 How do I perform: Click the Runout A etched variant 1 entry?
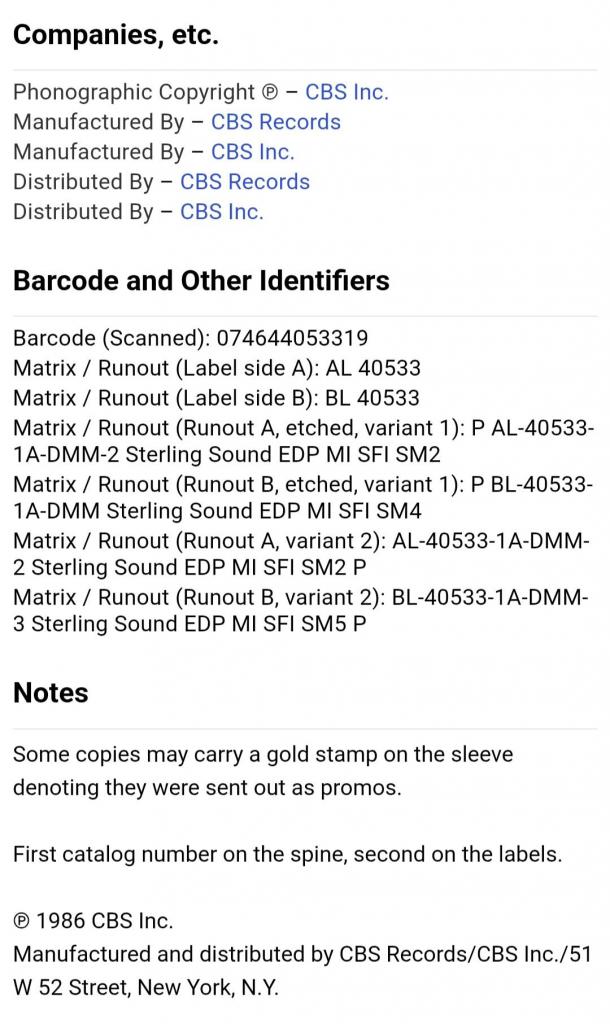pos(303,441)
